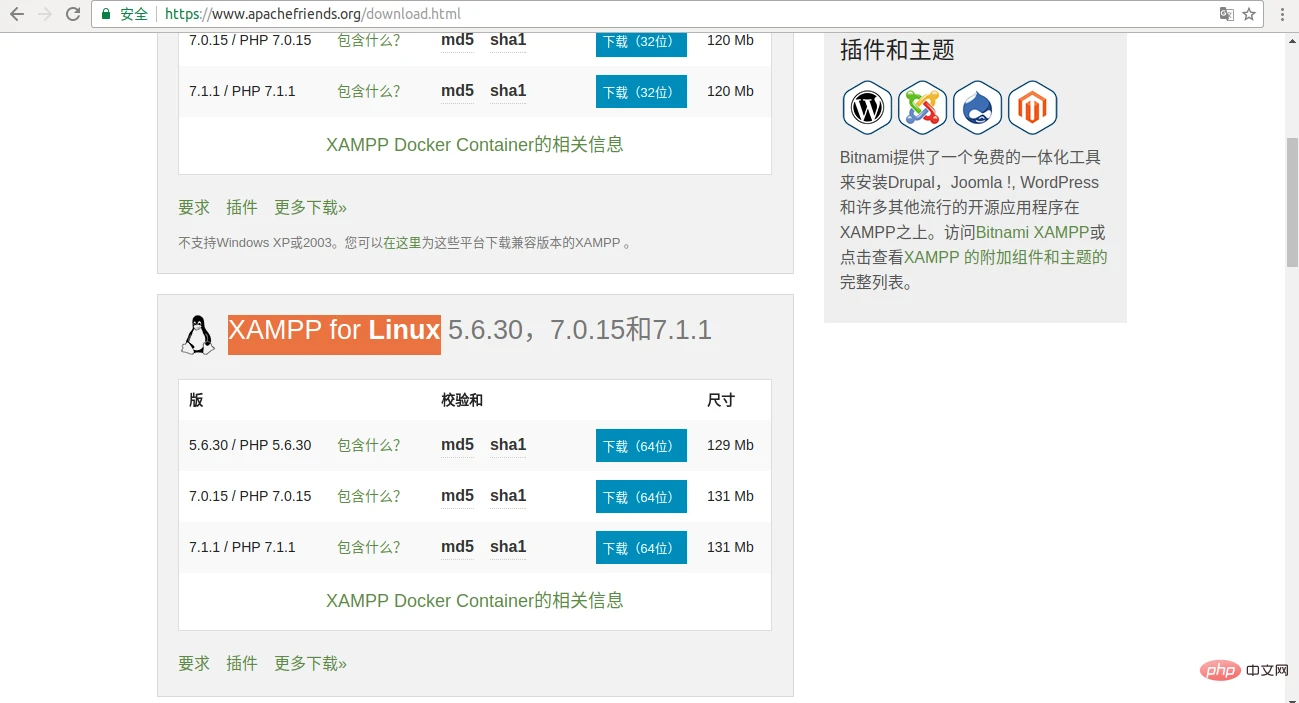Open md5 for 32-bit 7.0.15 row
Image resolution: width=1299 pixels, height=703 pixels.
(x=457, y=40)
